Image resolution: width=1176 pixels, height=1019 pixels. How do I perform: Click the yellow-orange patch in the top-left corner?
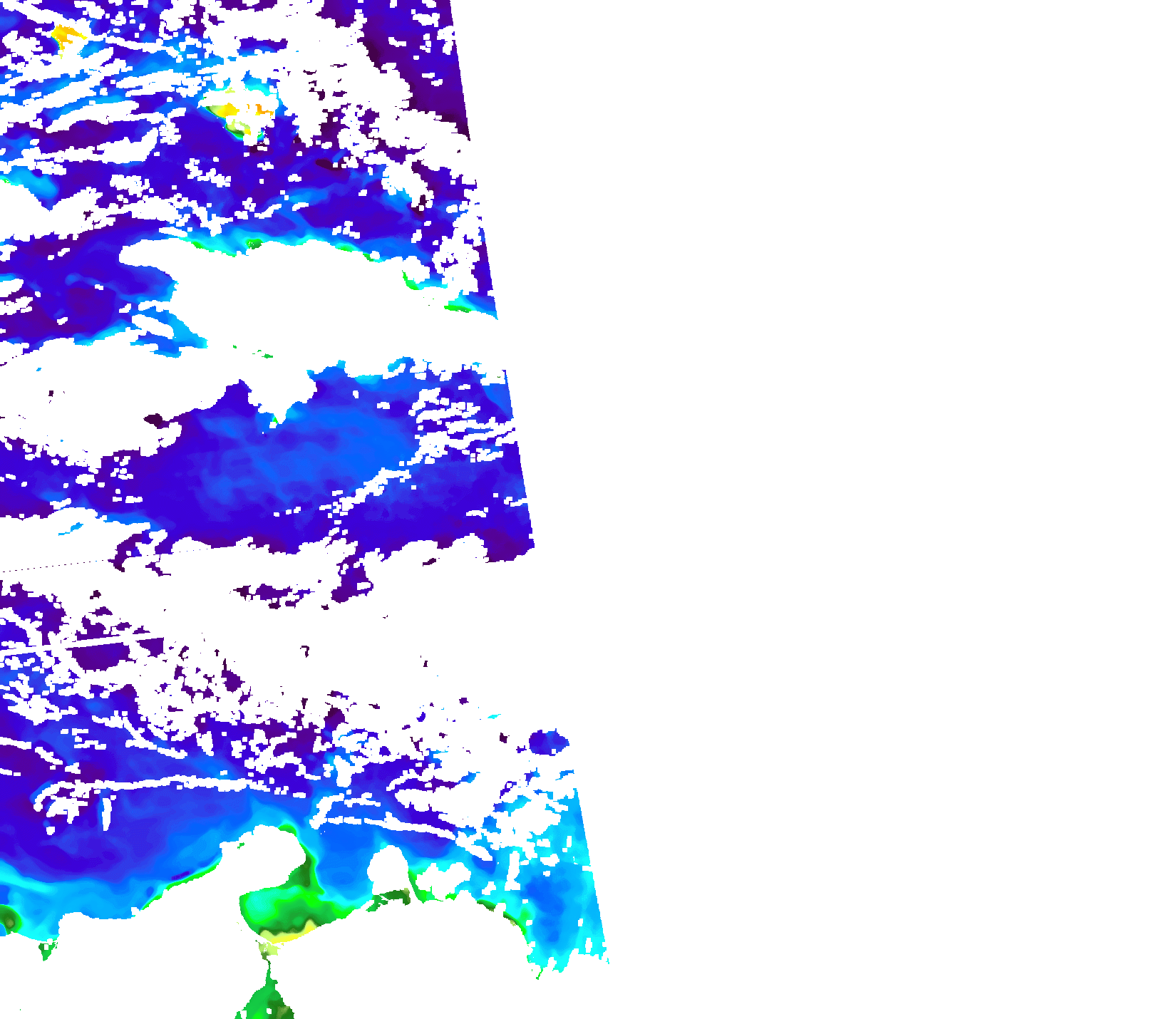pos(66,36)
